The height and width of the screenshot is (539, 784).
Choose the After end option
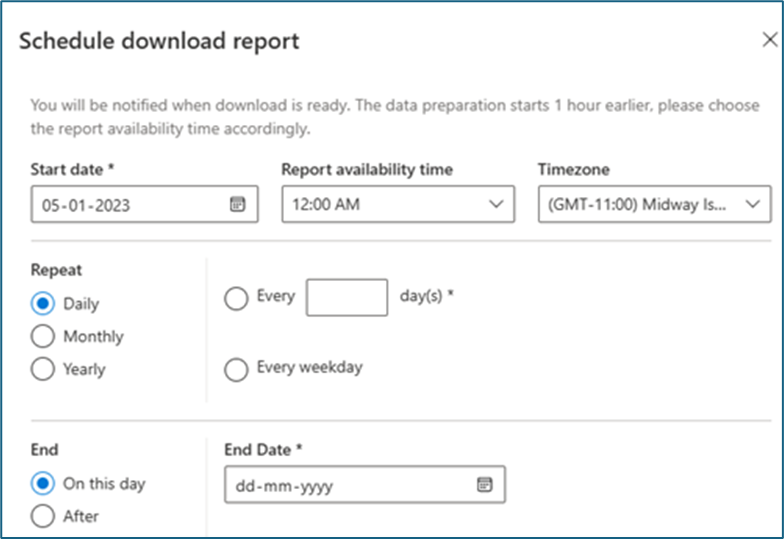(x=43, y=516)
